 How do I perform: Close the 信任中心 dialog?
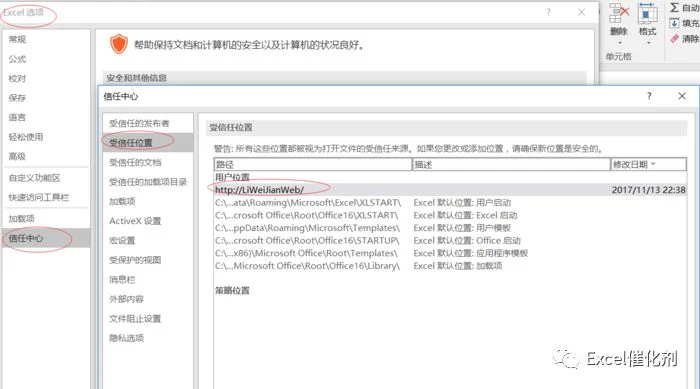pos(682,96)
